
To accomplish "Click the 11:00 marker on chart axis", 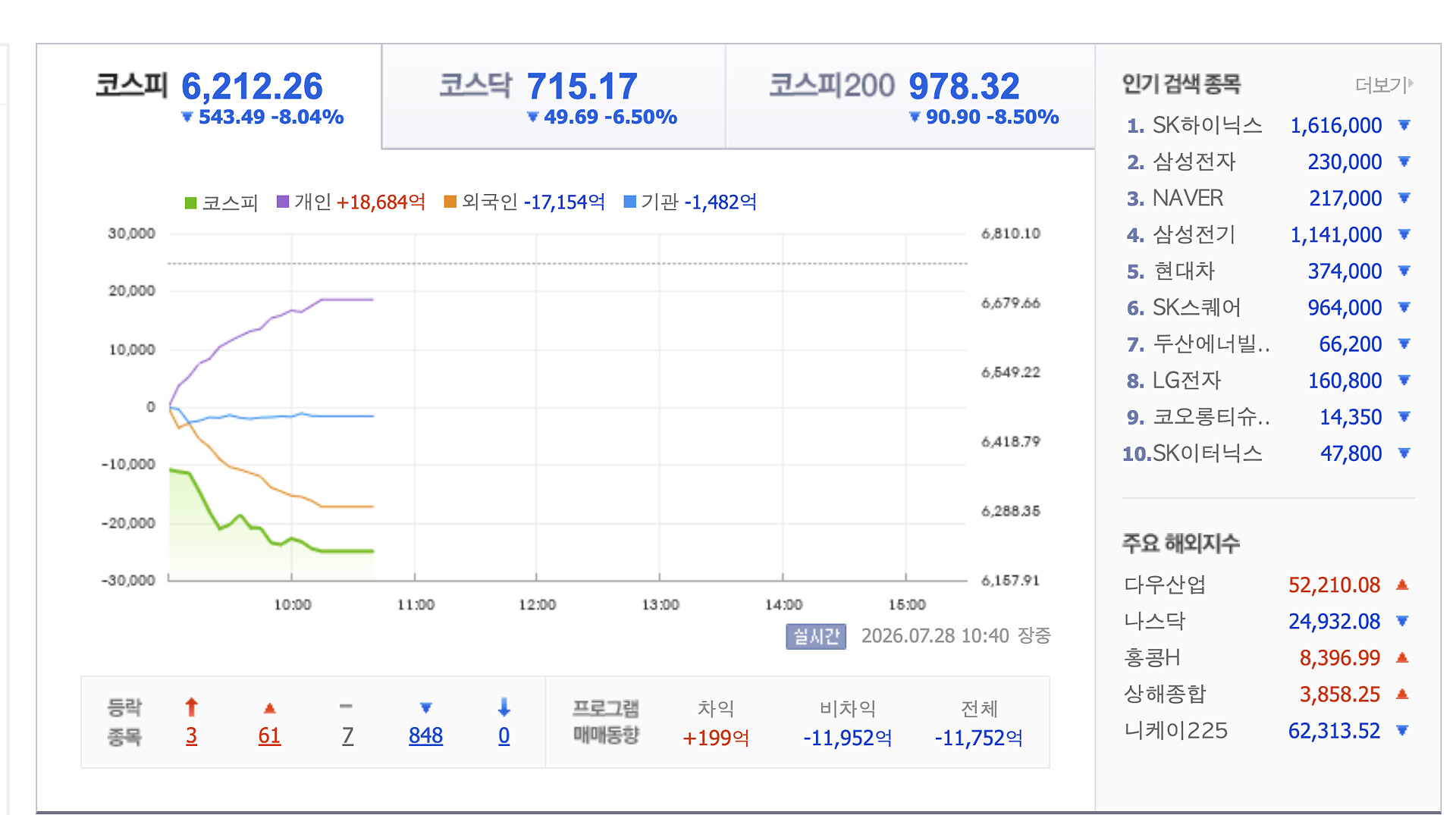I will (416, 604).
